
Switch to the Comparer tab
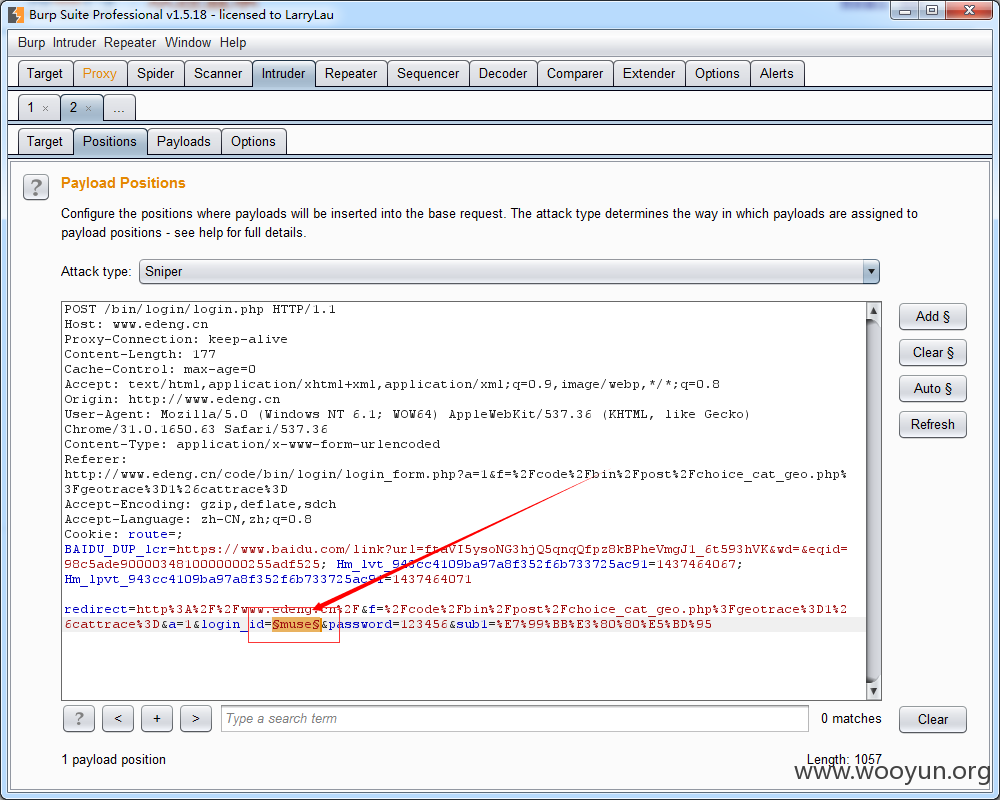tap(575, 73)
